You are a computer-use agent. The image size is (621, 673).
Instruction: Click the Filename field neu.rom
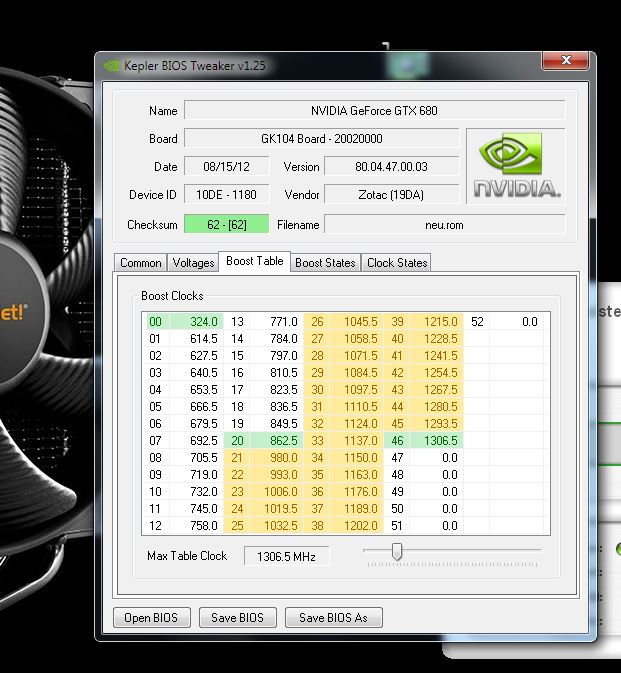point(445,224)
